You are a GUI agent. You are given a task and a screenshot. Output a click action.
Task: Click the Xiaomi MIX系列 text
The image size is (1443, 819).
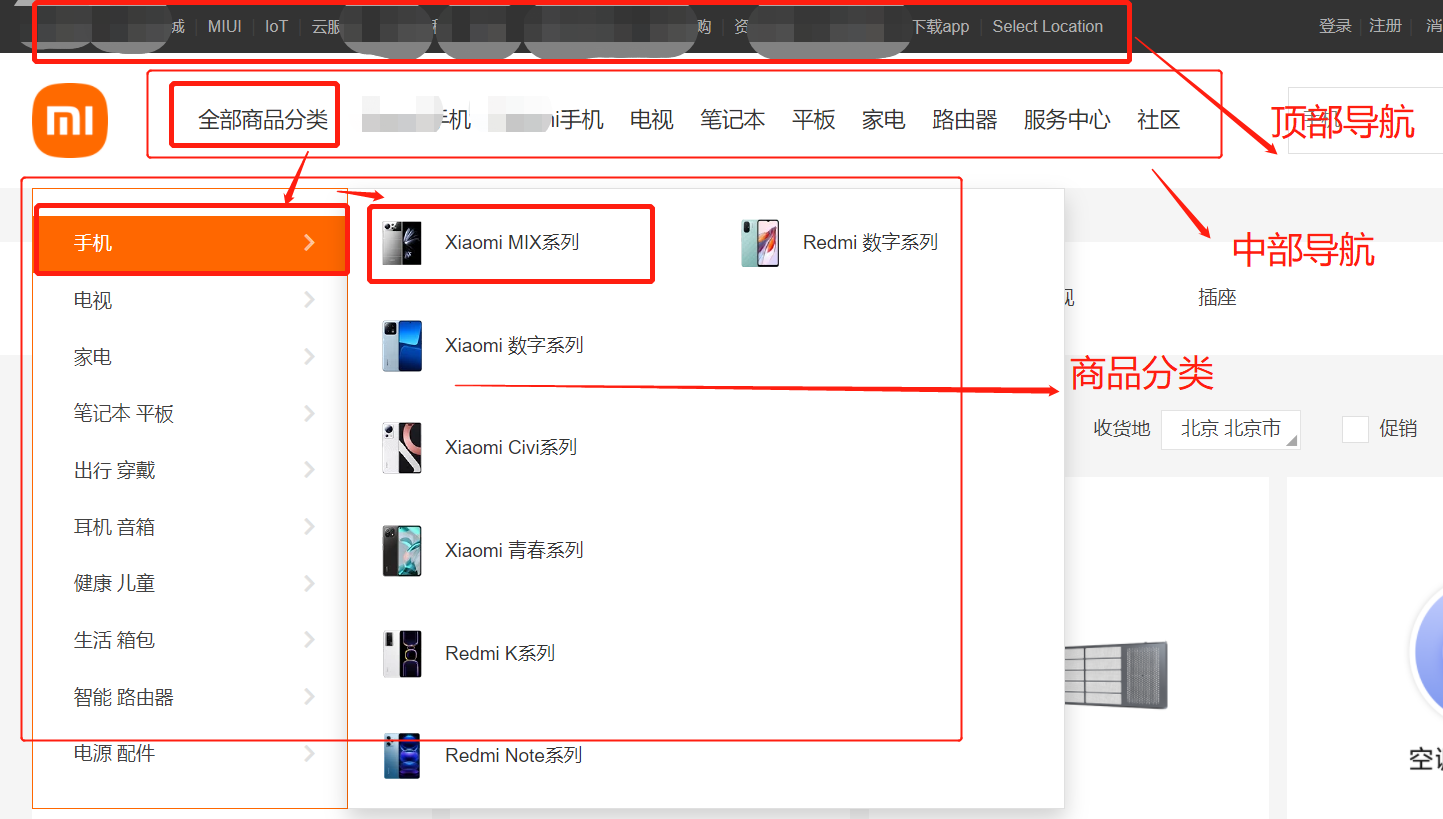(x=512, y=242)
